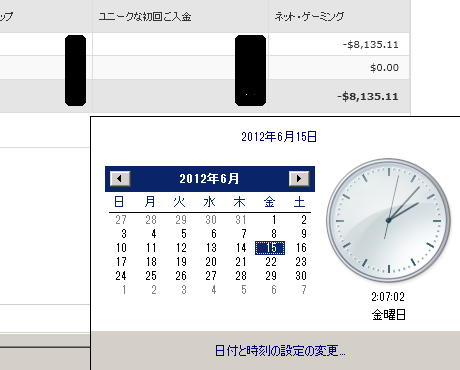Select grayed-out July 7 date
This screenshot has width=460, height=370.
[x=304, y=290]
